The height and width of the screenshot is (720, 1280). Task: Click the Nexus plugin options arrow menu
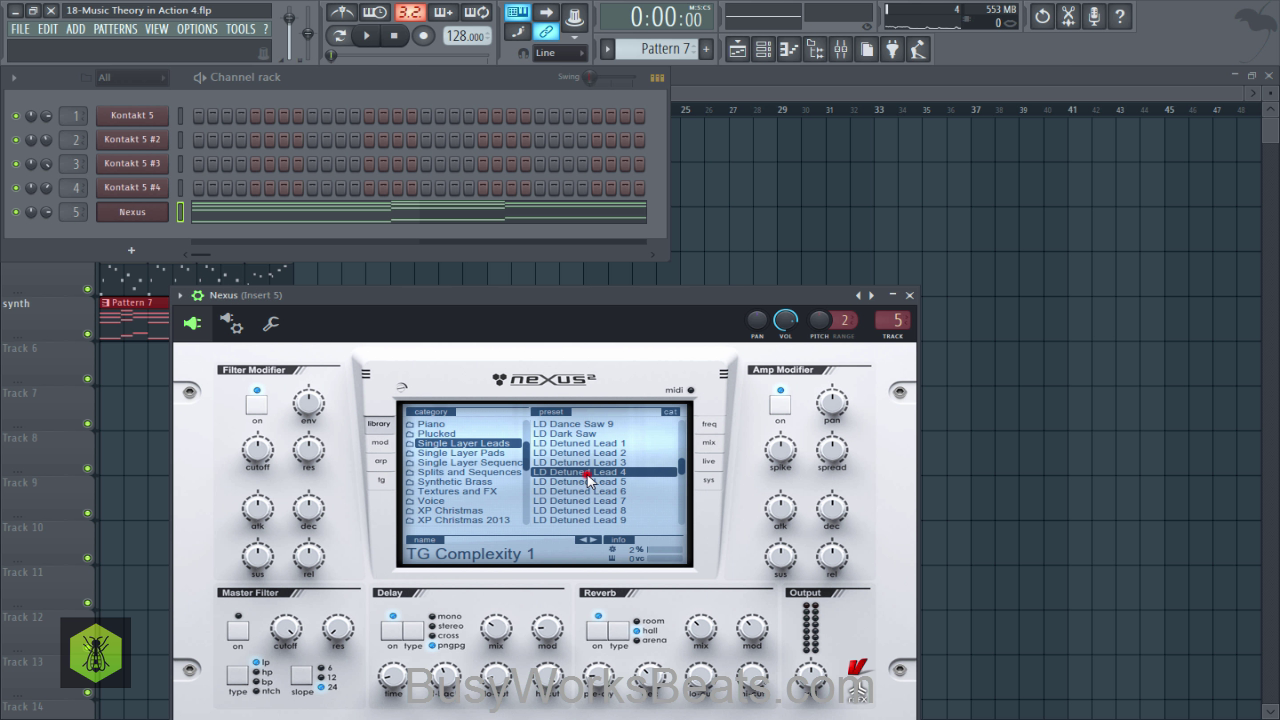(x=182, y=296)
